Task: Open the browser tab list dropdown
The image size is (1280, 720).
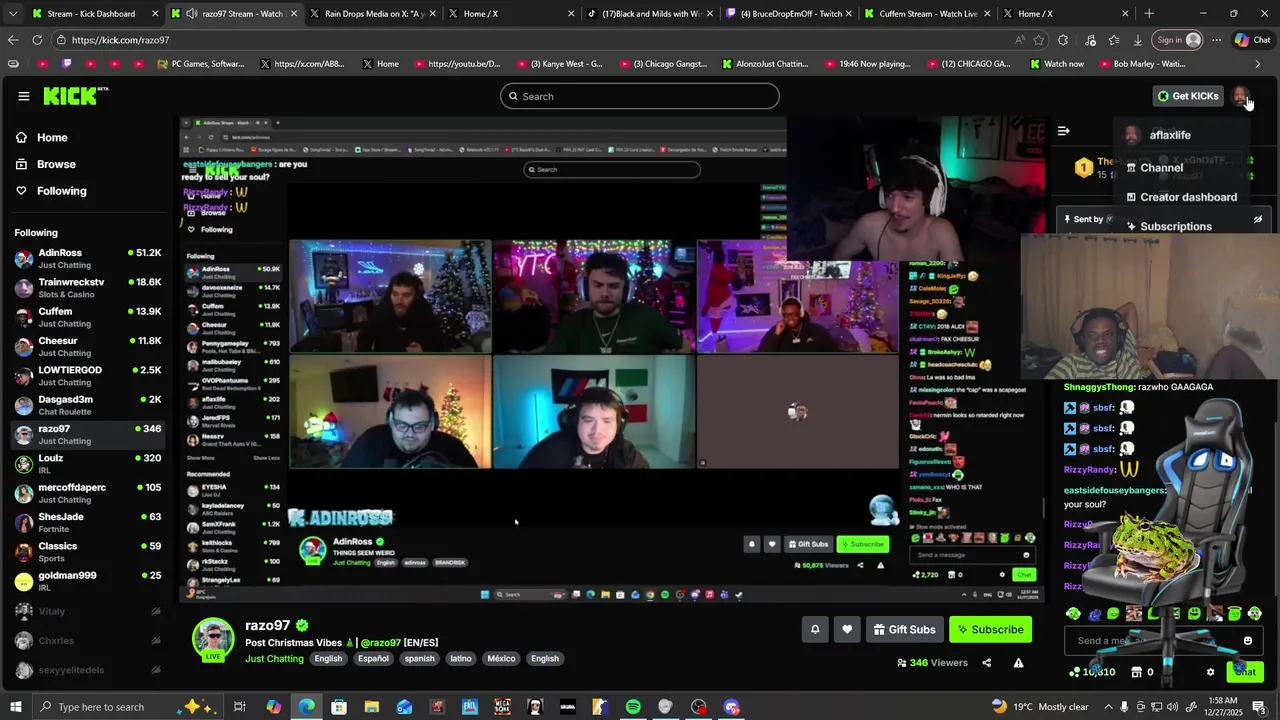Action: [13, 13]
